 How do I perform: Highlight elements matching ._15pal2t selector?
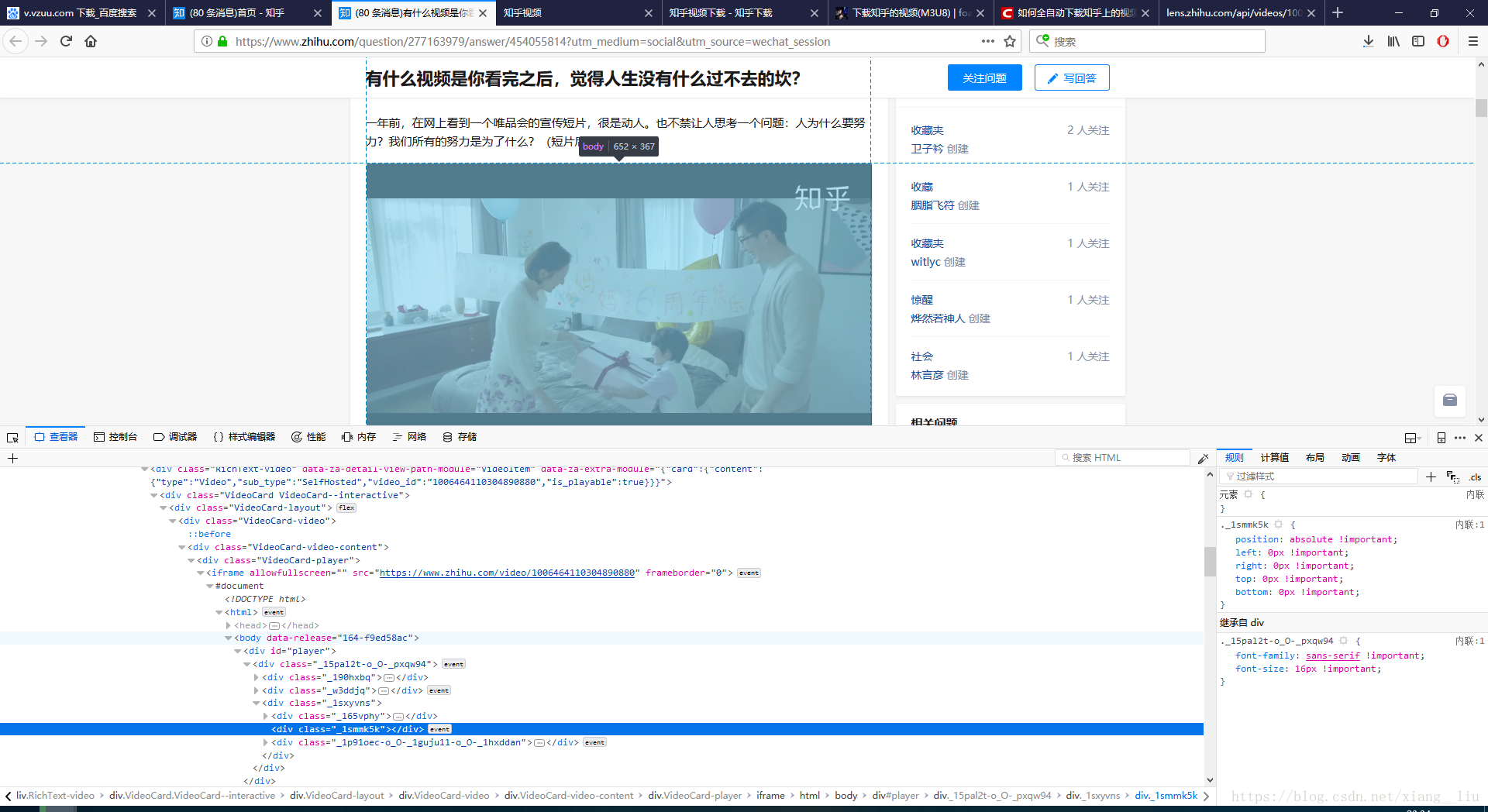click(x=1344, y=641)
